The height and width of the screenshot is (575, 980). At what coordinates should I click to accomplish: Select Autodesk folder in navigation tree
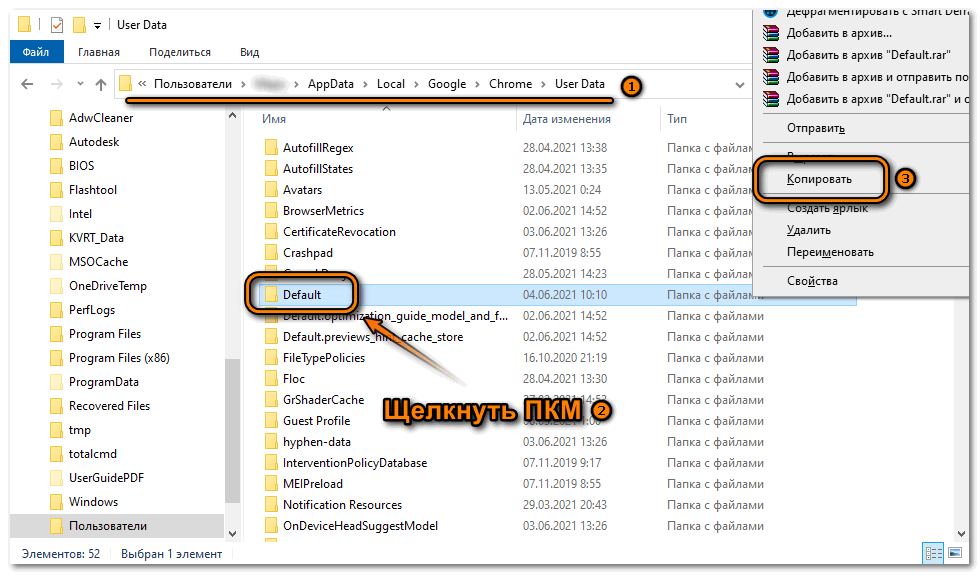(94, 142)
